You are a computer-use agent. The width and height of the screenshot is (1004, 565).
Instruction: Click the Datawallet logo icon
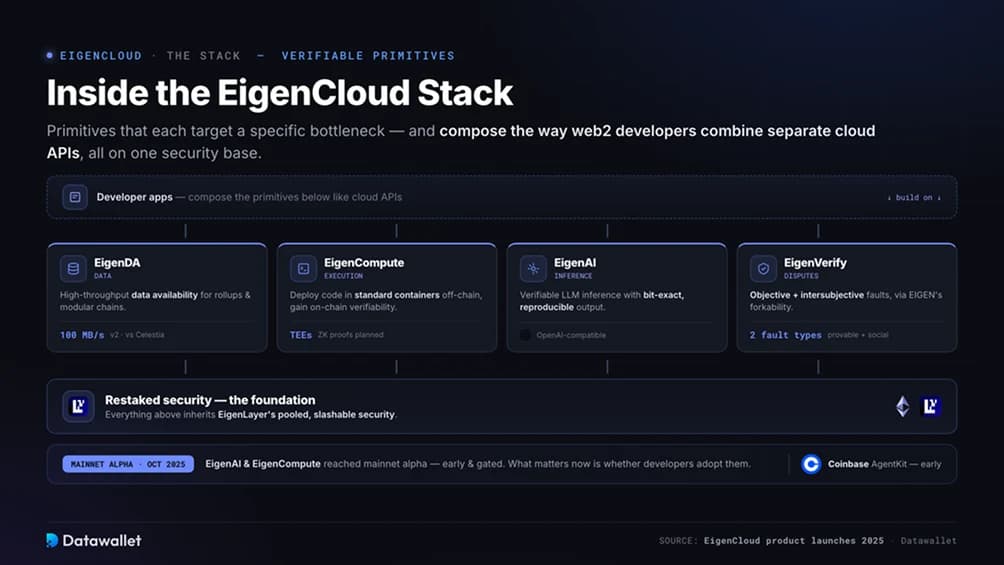tap(52, 540)
